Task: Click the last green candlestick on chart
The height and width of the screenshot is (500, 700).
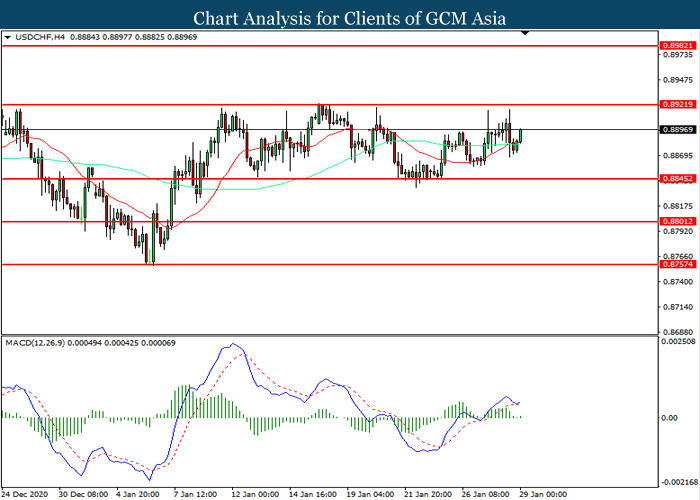Action: pyautogui.click(x=521, y=136)
